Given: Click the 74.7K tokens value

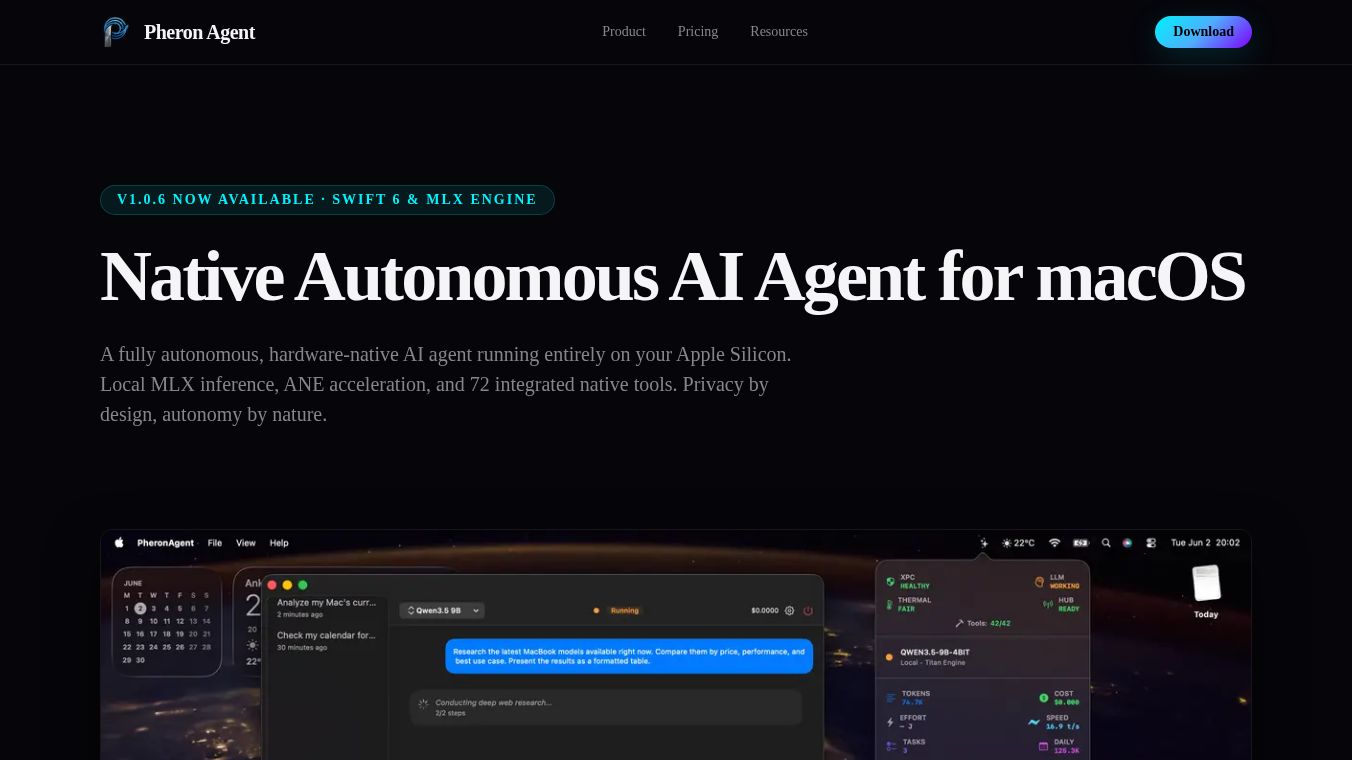Looking at the screenshot, I should (x=912, y=702).
